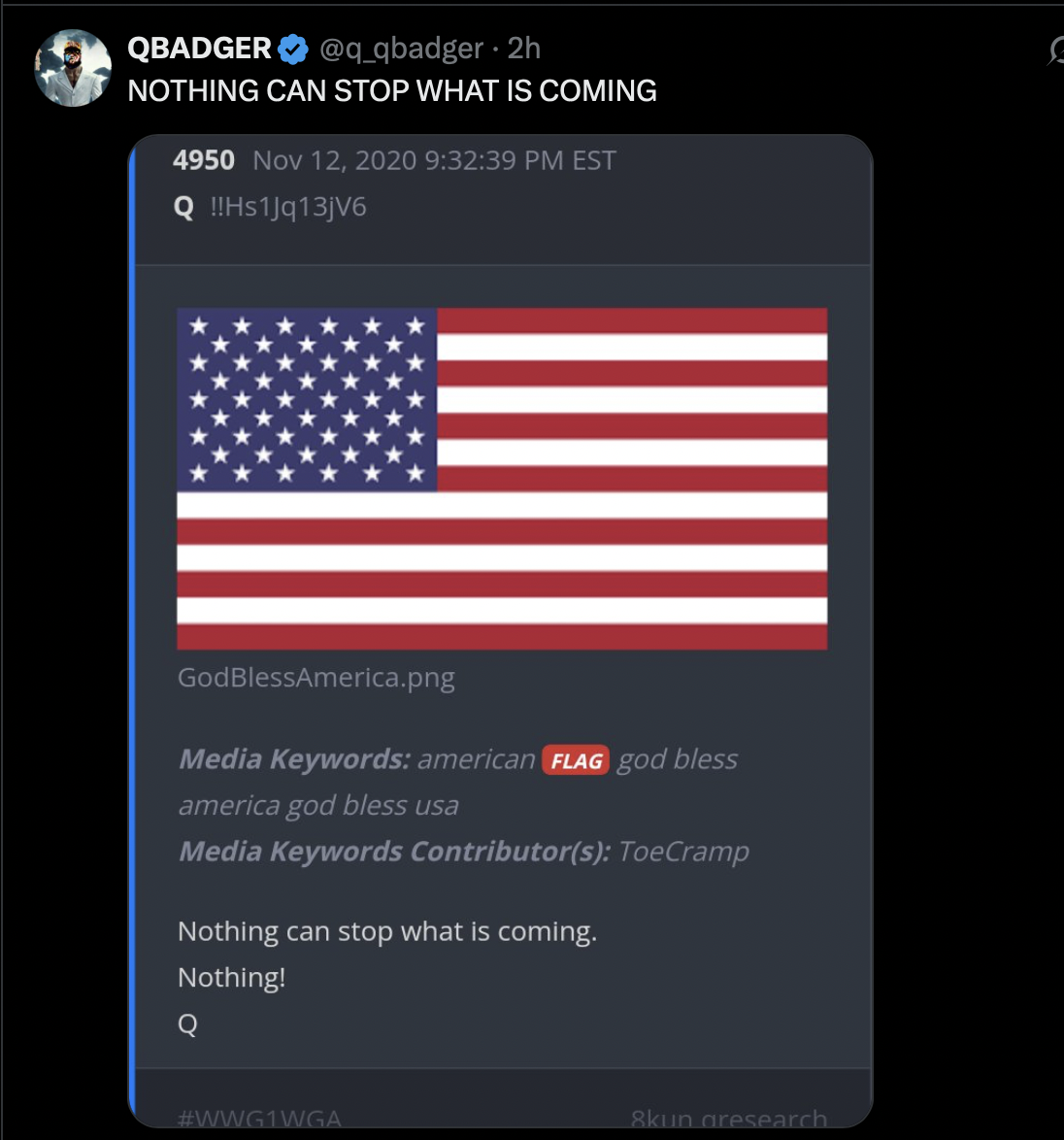Click the Nov 12, 2020 date stamp
Screen dimensions: 1064x1140
(x=435, y=160)
